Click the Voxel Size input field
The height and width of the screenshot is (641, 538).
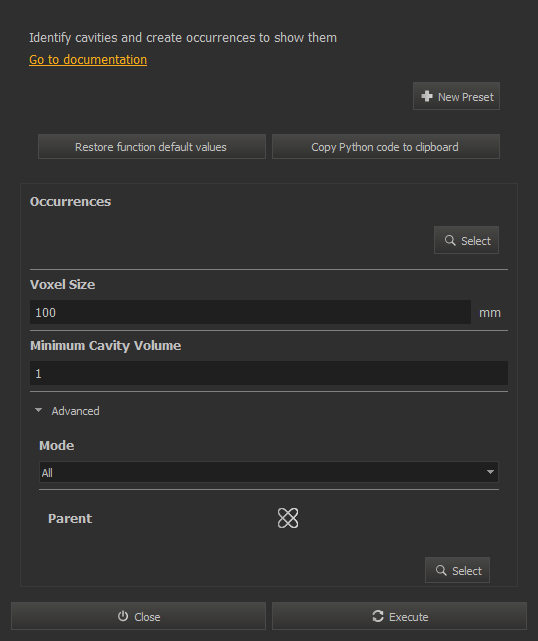(x=250, y=312)
